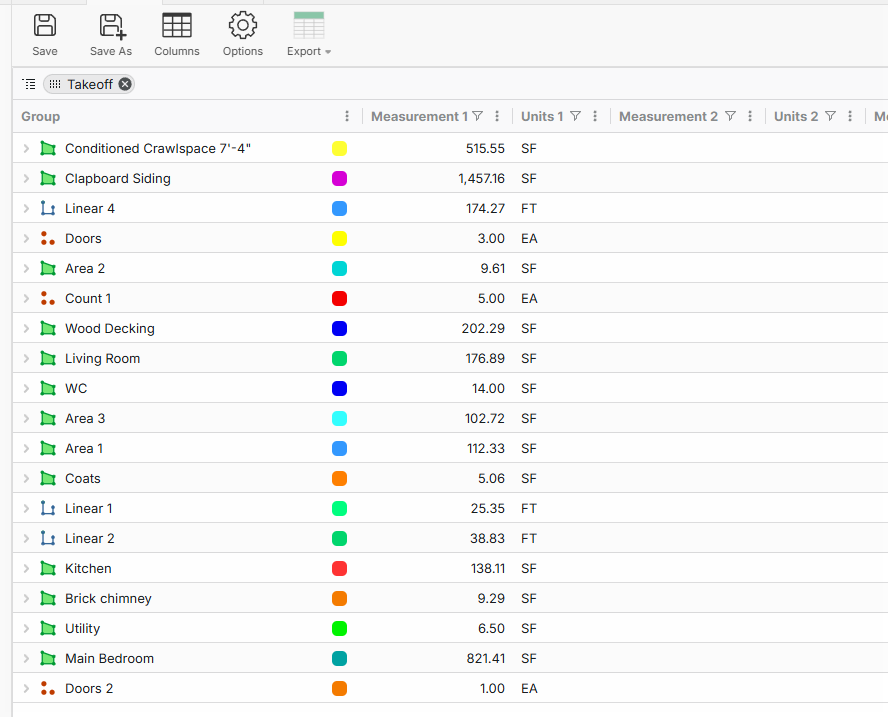The width and height of the screenshot is (888, 717).
Task: Filter the Units 1 column
Action: tap(575, 116)
